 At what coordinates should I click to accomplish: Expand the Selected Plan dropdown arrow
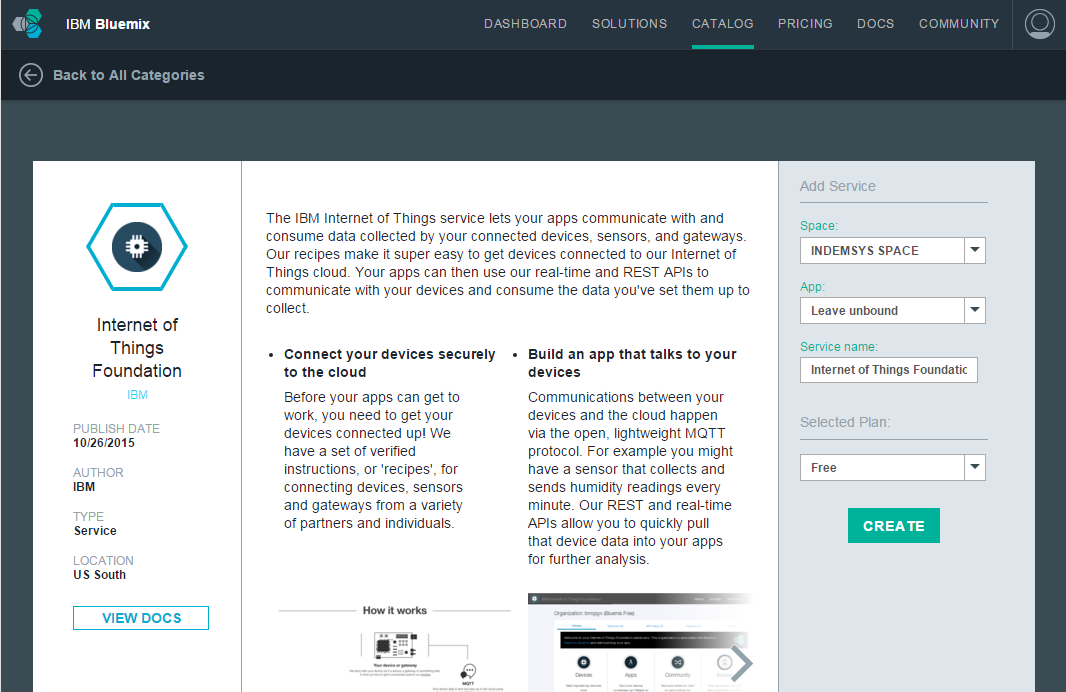coord(974,467)
